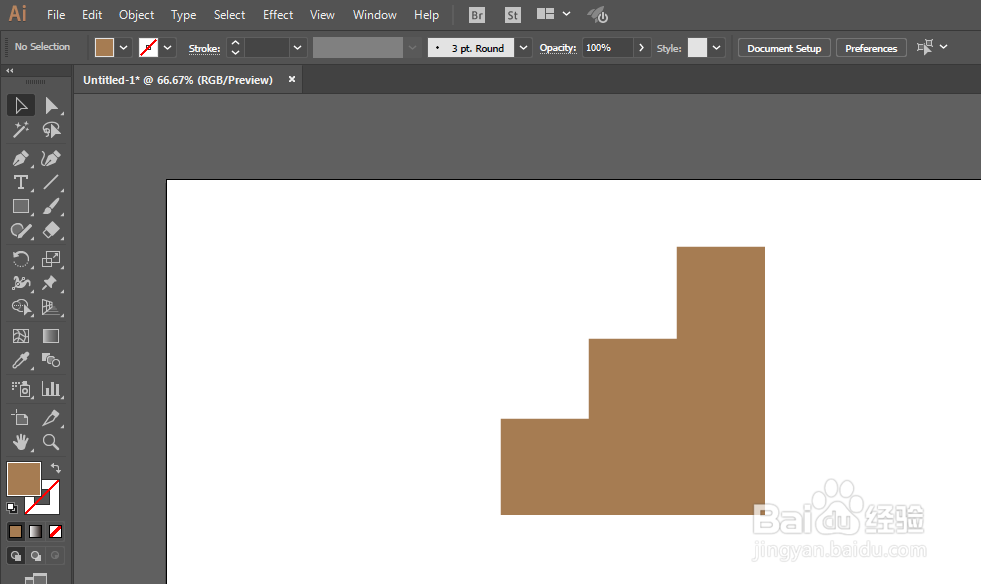This screenshot has width=981, height=584.
Task: Swap fill and stroke colors
Action: [x=56, y=468]
